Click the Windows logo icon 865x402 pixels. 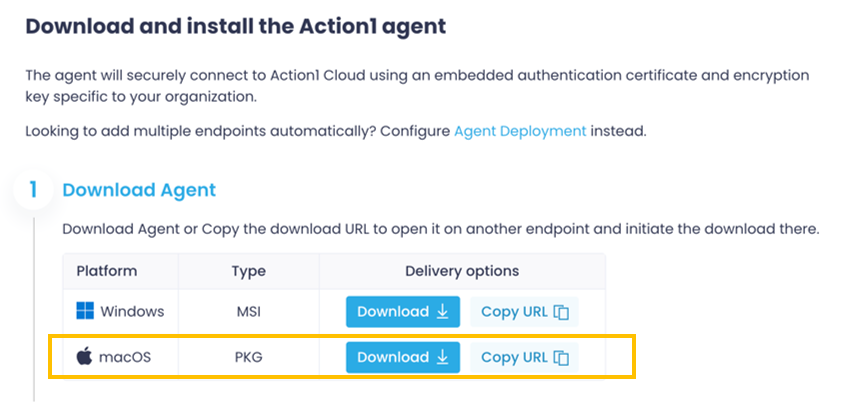84,311
